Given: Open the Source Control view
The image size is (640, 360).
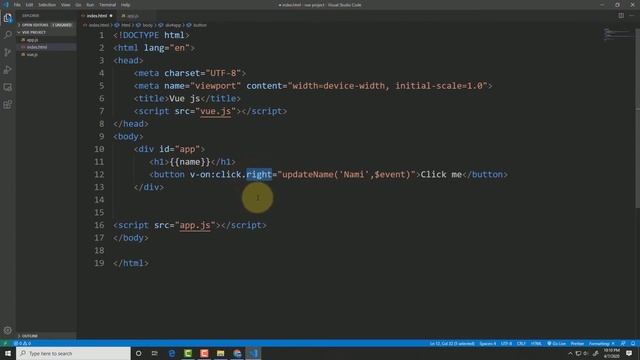Looking at the screenshot, I should [8, 52].
